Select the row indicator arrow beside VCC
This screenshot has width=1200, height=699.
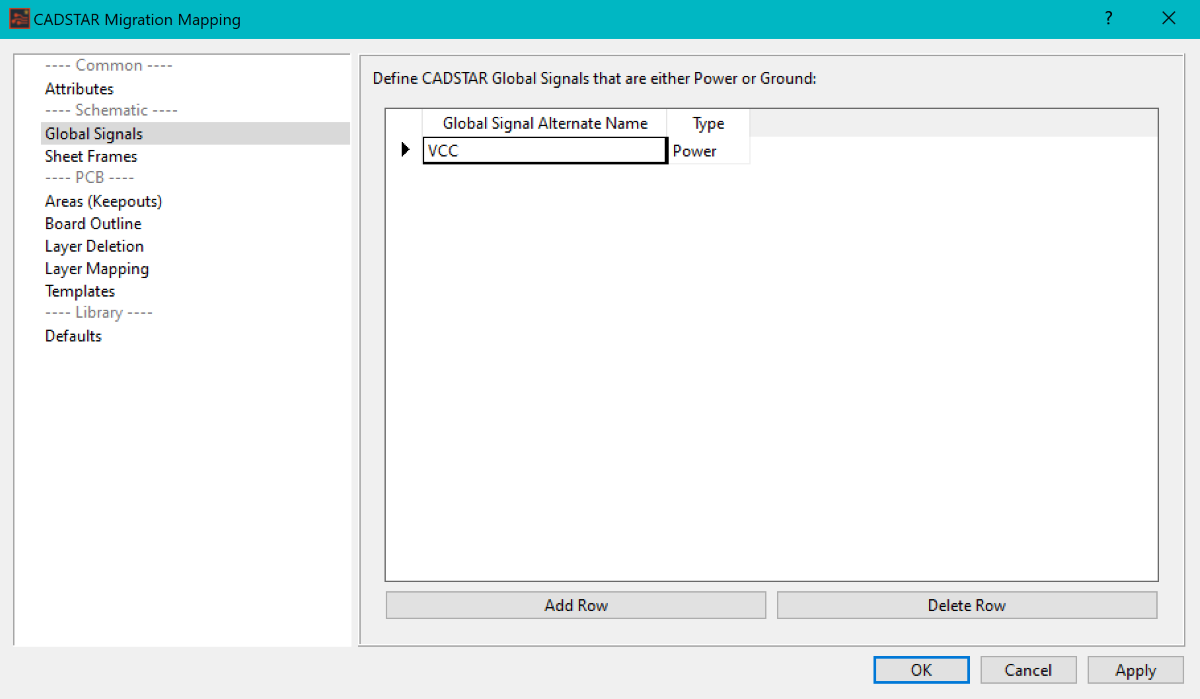(x=405, y=151)
